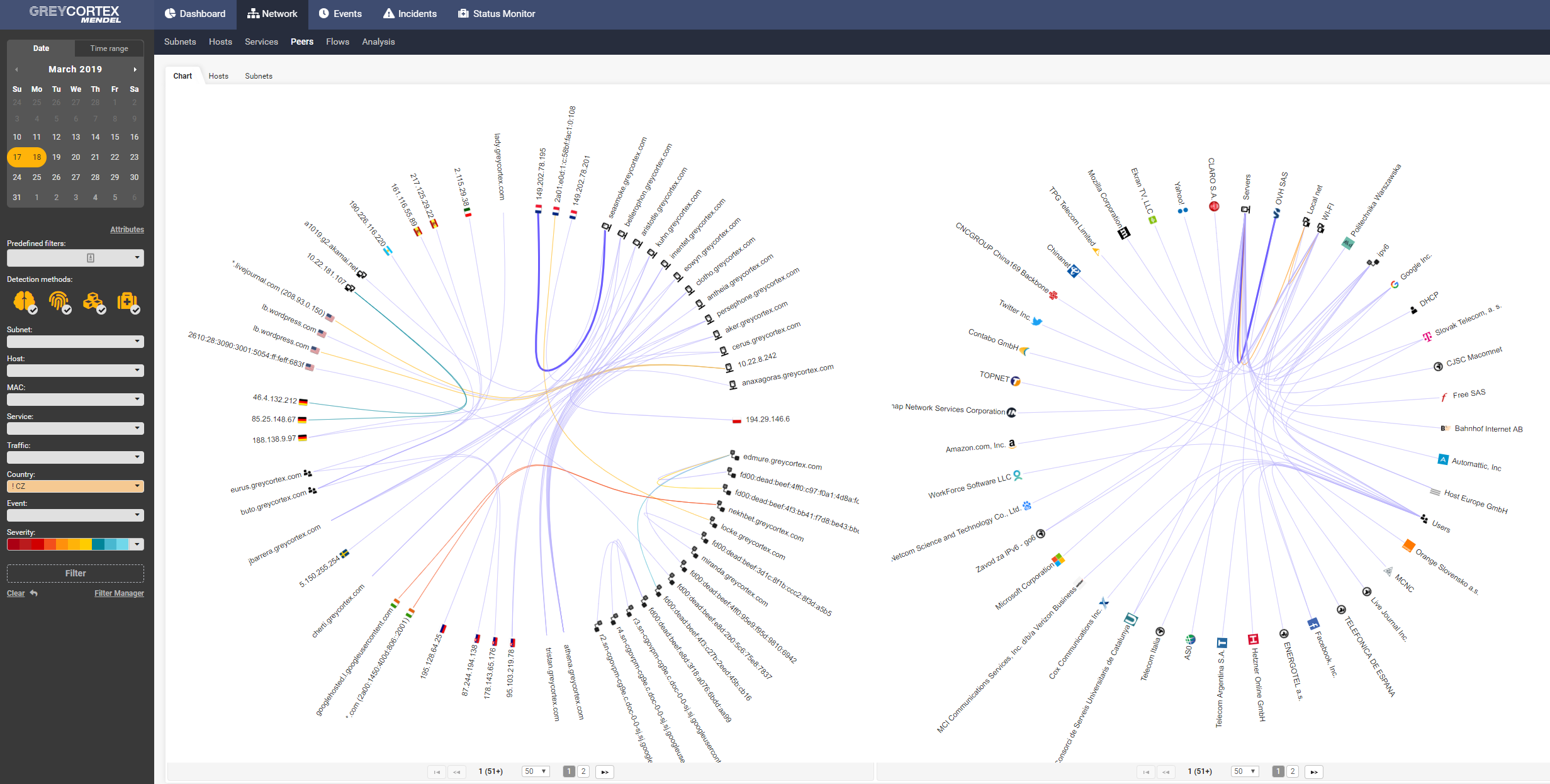Click the Orange Slovensko logo node
Viewport: 1550px width, 784px height.
[1408, 545]
